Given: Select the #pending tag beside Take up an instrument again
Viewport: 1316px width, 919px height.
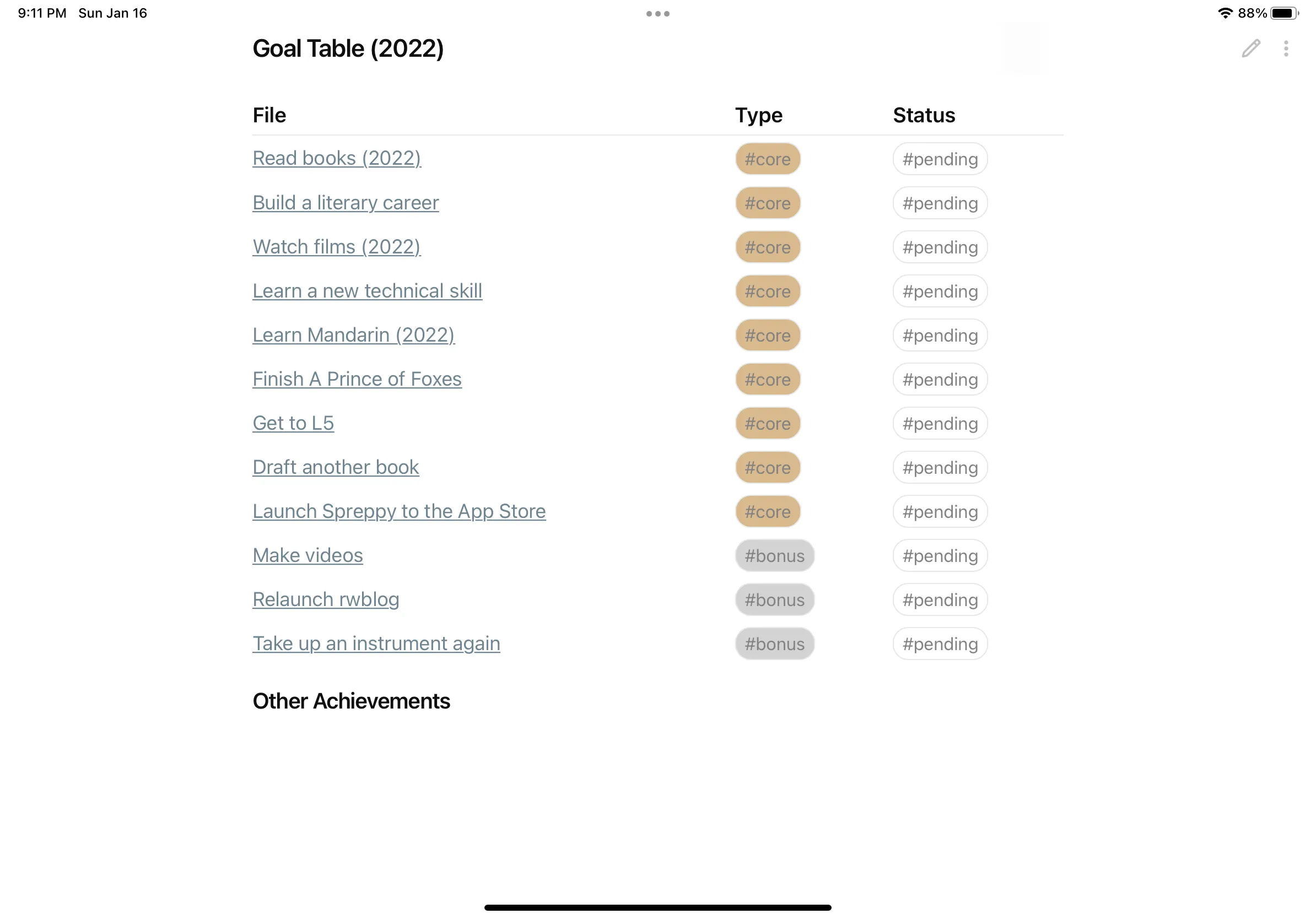Looking at the screenshot, I should (x=940, y=644).
